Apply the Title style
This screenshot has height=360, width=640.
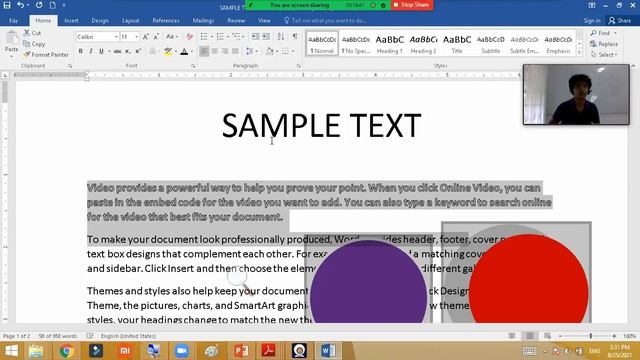click(457, 43)
